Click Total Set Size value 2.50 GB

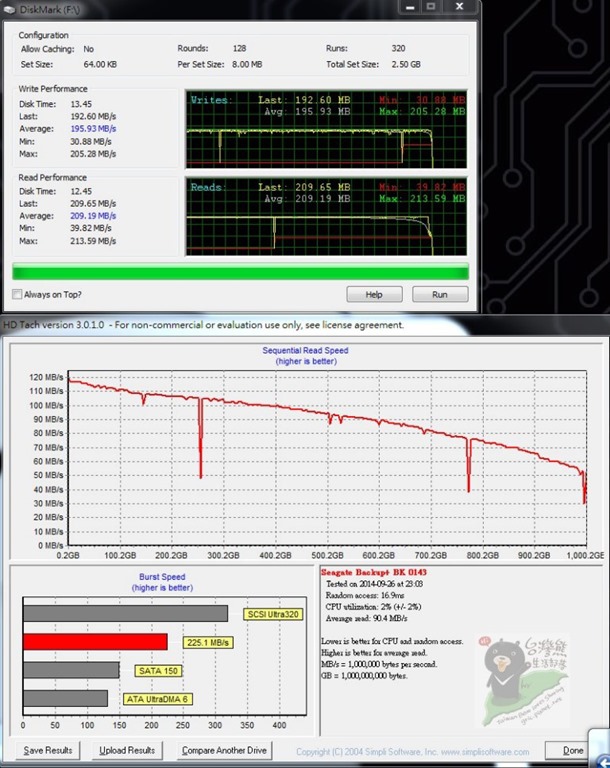coord(406,64)
